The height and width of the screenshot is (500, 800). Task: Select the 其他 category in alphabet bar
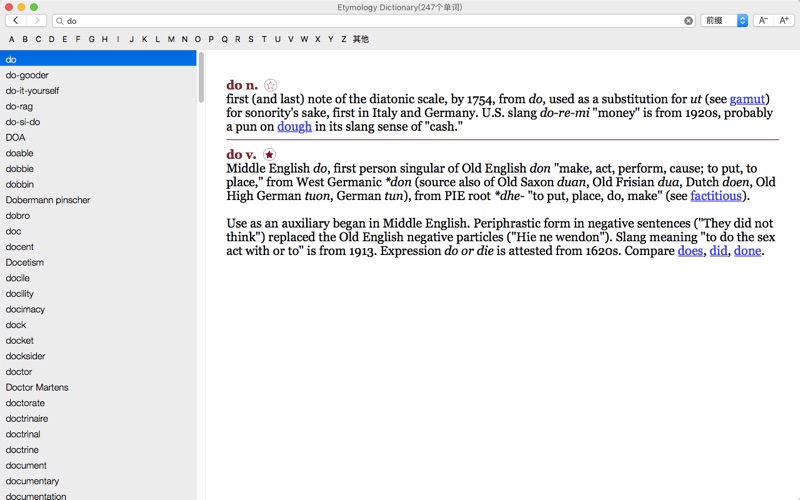pyautogui.click(x=361, y=39)
